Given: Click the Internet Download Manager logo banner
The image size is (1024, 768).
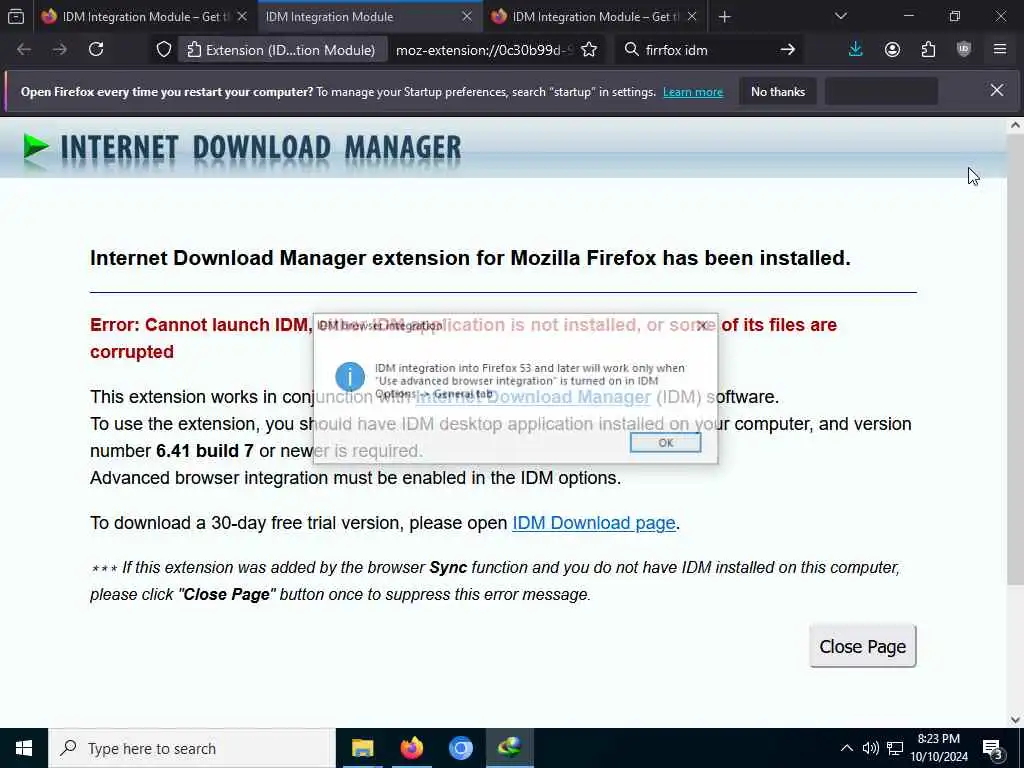Looking at the screenshot, I should point(242,149).
